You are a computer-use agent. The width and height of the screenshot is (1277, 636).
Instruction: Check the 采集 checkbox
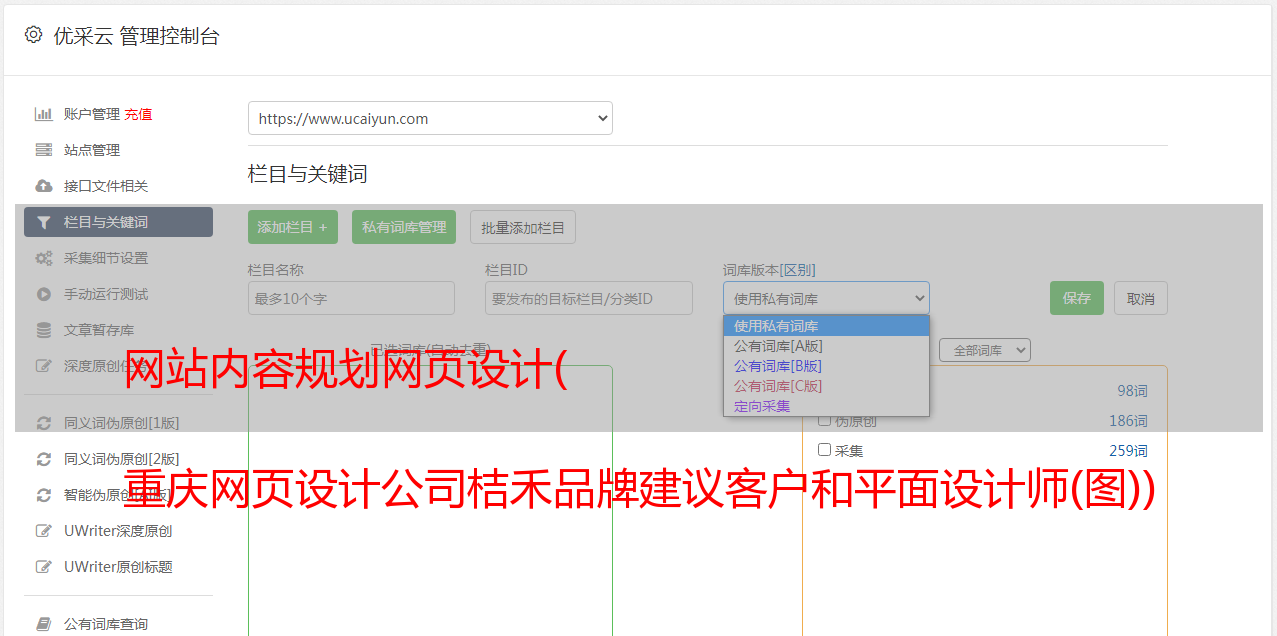[825, 449]
